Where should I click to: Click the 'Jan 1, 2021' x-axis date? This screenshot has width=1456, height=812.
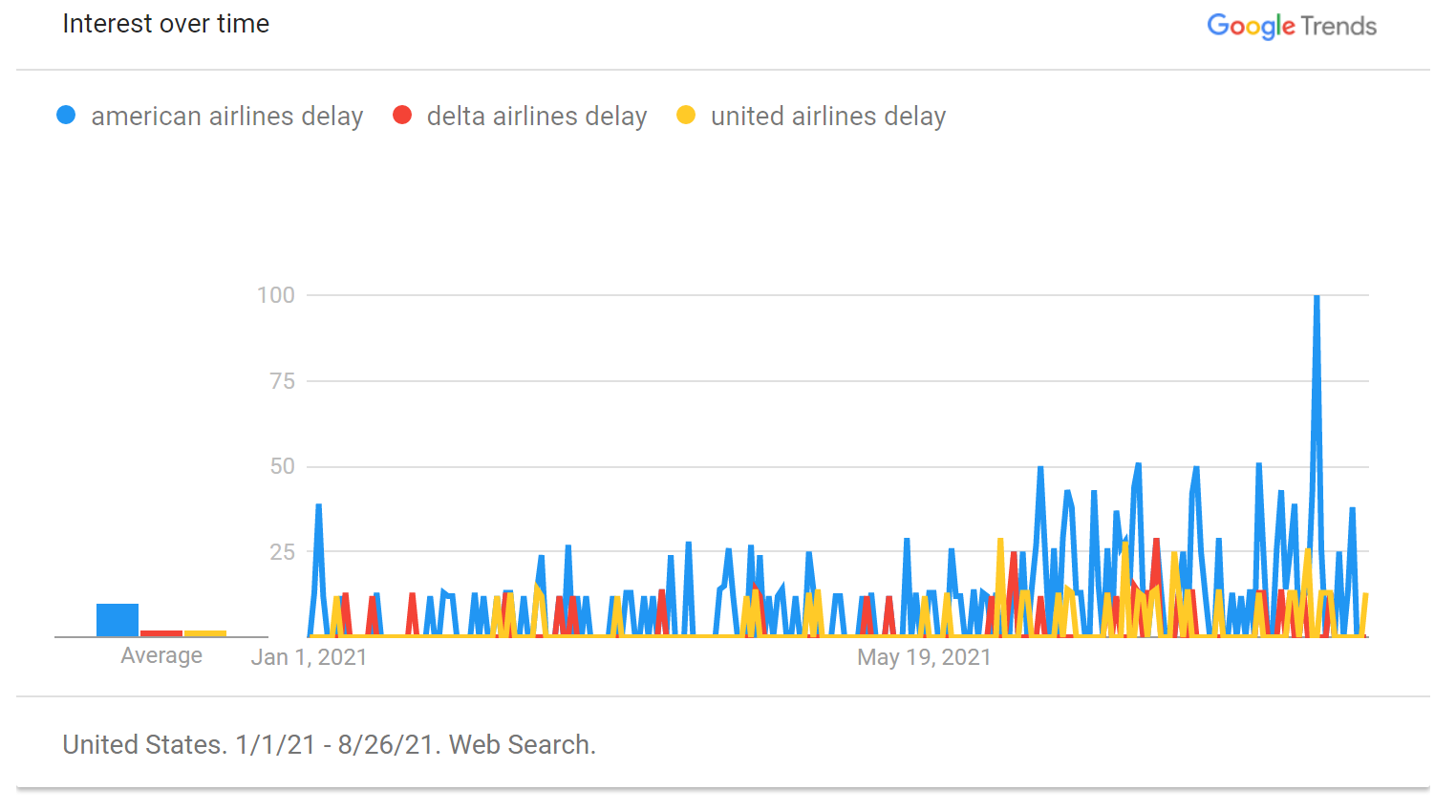tap(309, 657)
